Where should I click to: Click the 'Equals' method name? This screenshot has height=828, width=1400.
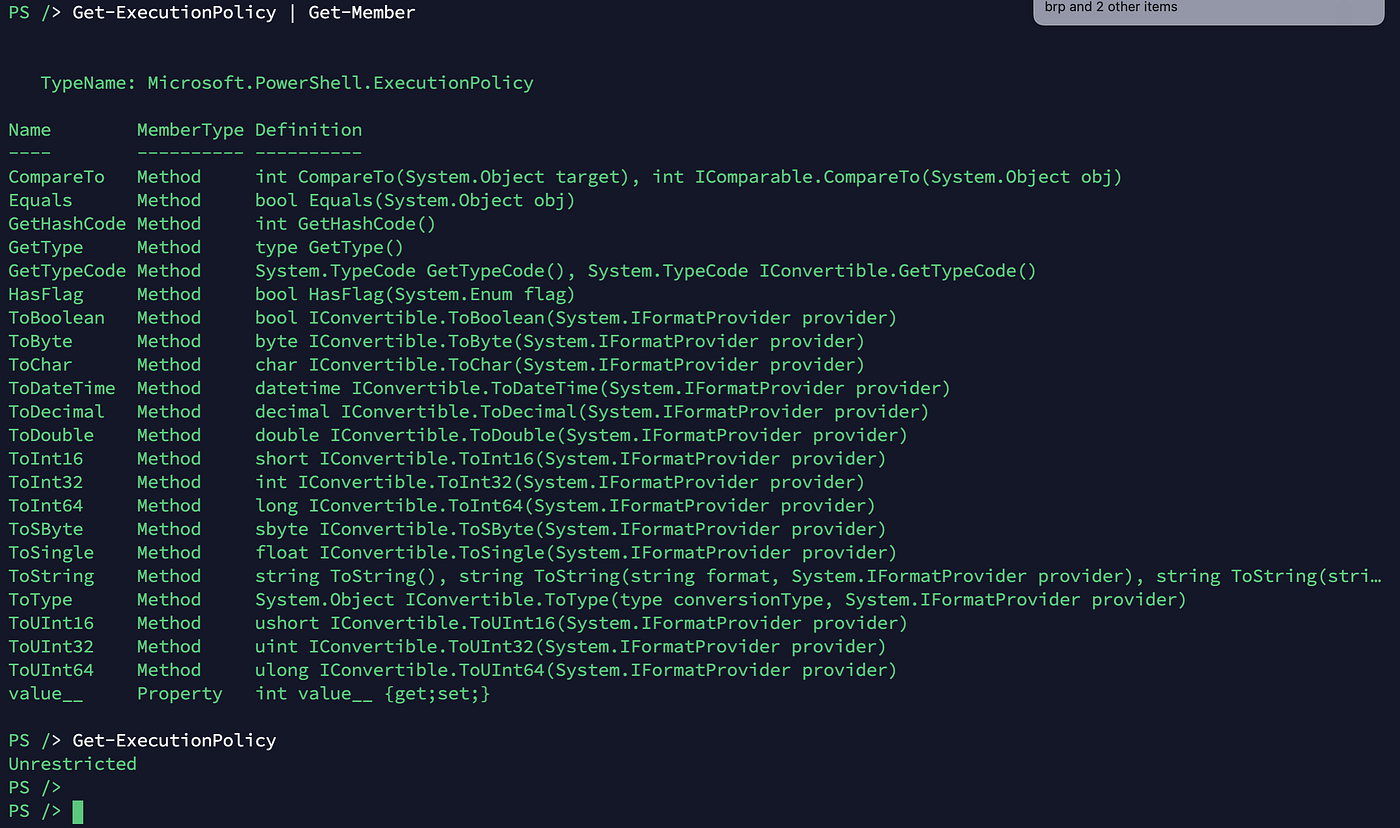coord(40,200)
